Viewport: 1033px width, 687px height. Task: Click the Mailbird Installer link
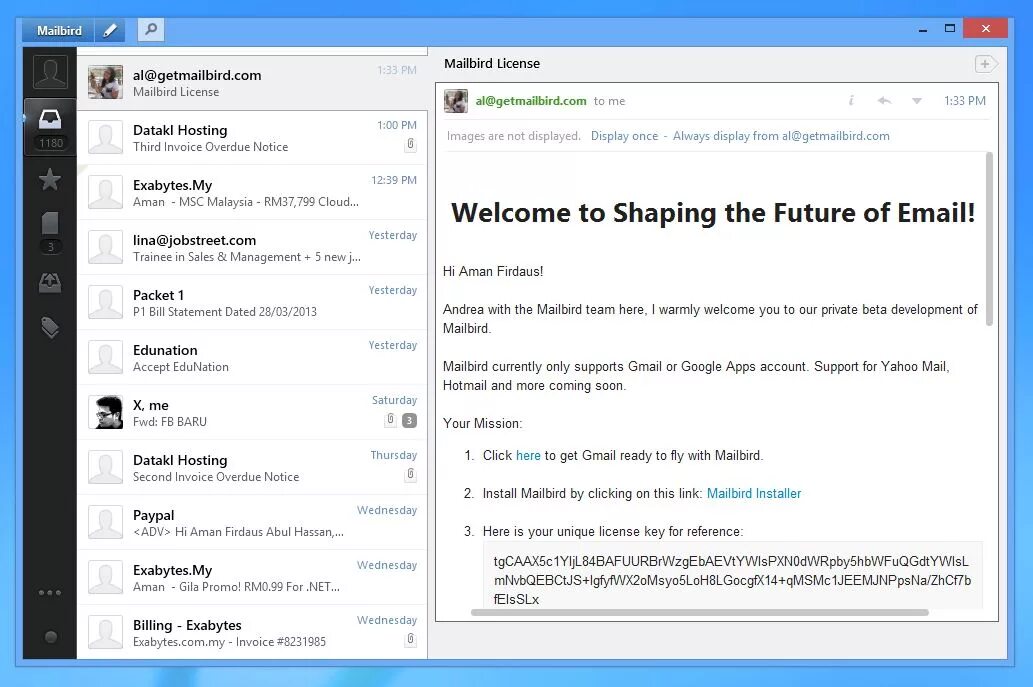[754, 493]
